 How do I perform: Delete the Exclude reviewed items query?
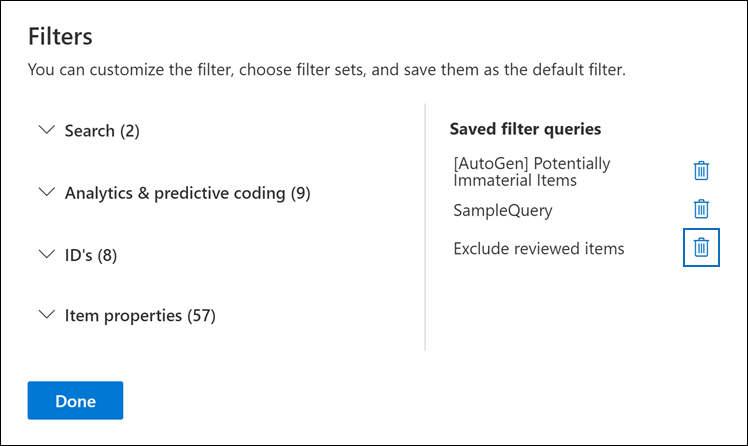tap(701, 248)
